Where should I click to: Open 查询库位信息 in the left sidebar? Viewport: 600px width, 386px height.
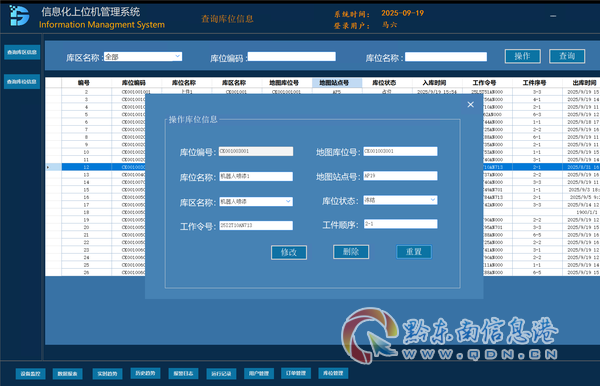pyautogui.click(x=22, y=81)
